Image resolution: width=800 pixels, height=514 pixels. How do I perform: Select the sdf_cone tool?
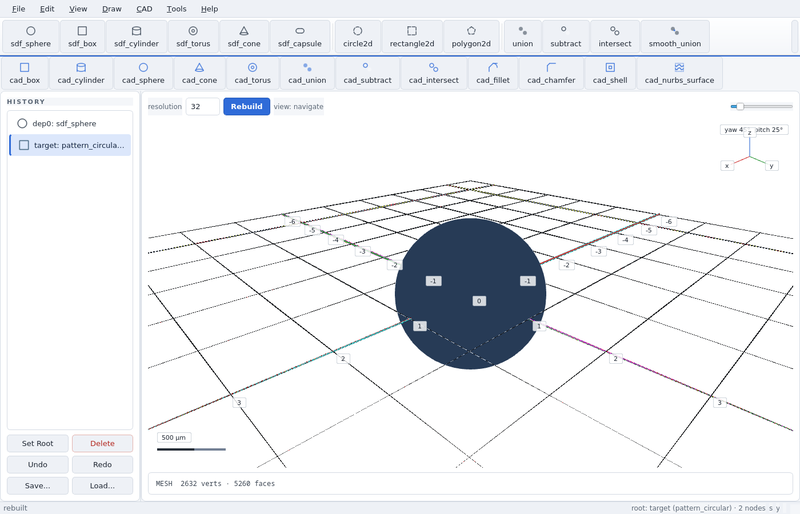(x=244, y=37)
